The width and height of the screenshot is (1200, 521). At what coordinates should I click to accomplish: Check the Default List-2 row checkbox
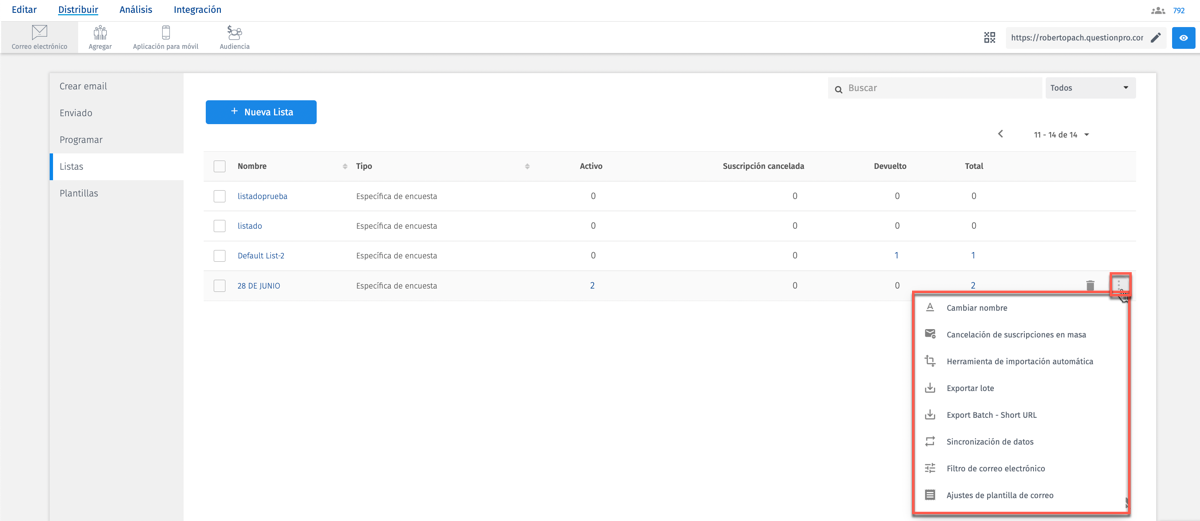click(220, 256)
